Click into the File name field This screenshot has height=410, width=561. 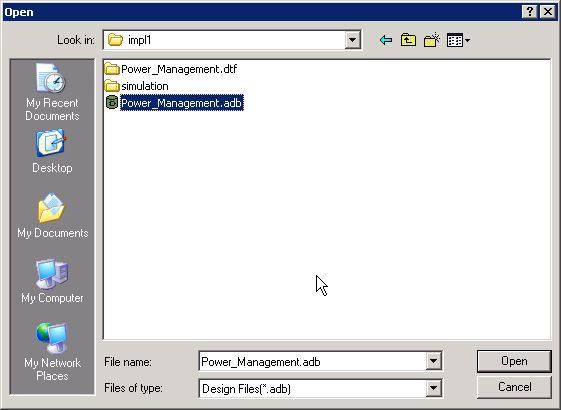[x=313, y=361]
